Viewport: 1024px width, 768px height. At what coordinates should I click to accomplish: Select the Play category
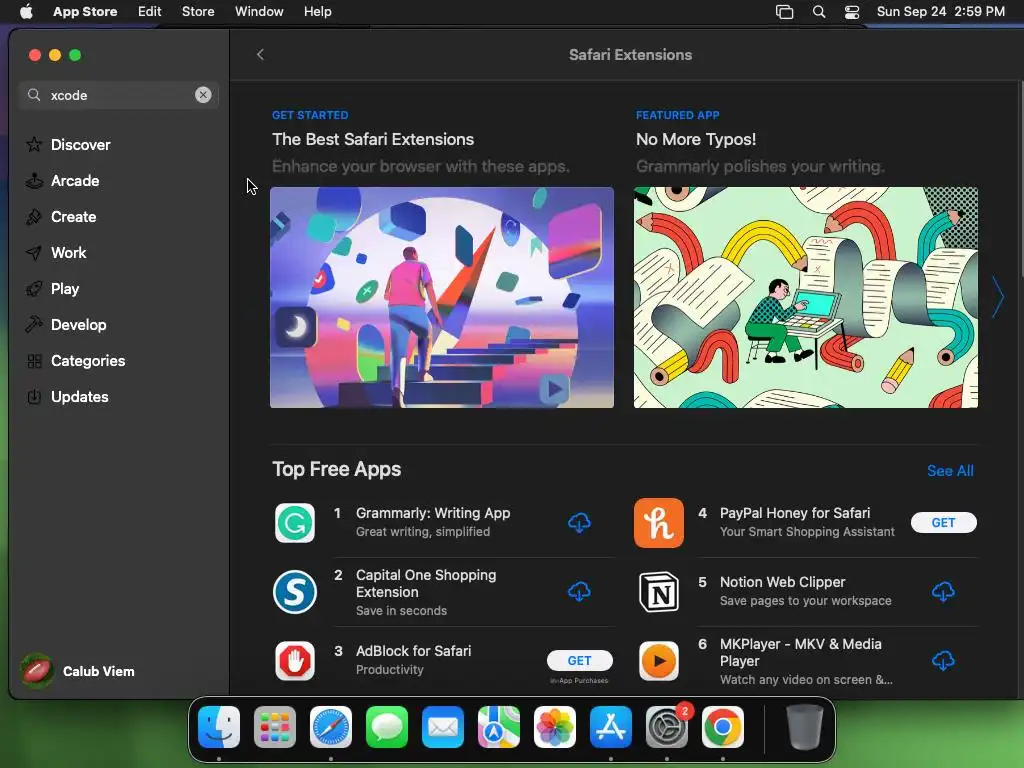click(52, 288)
